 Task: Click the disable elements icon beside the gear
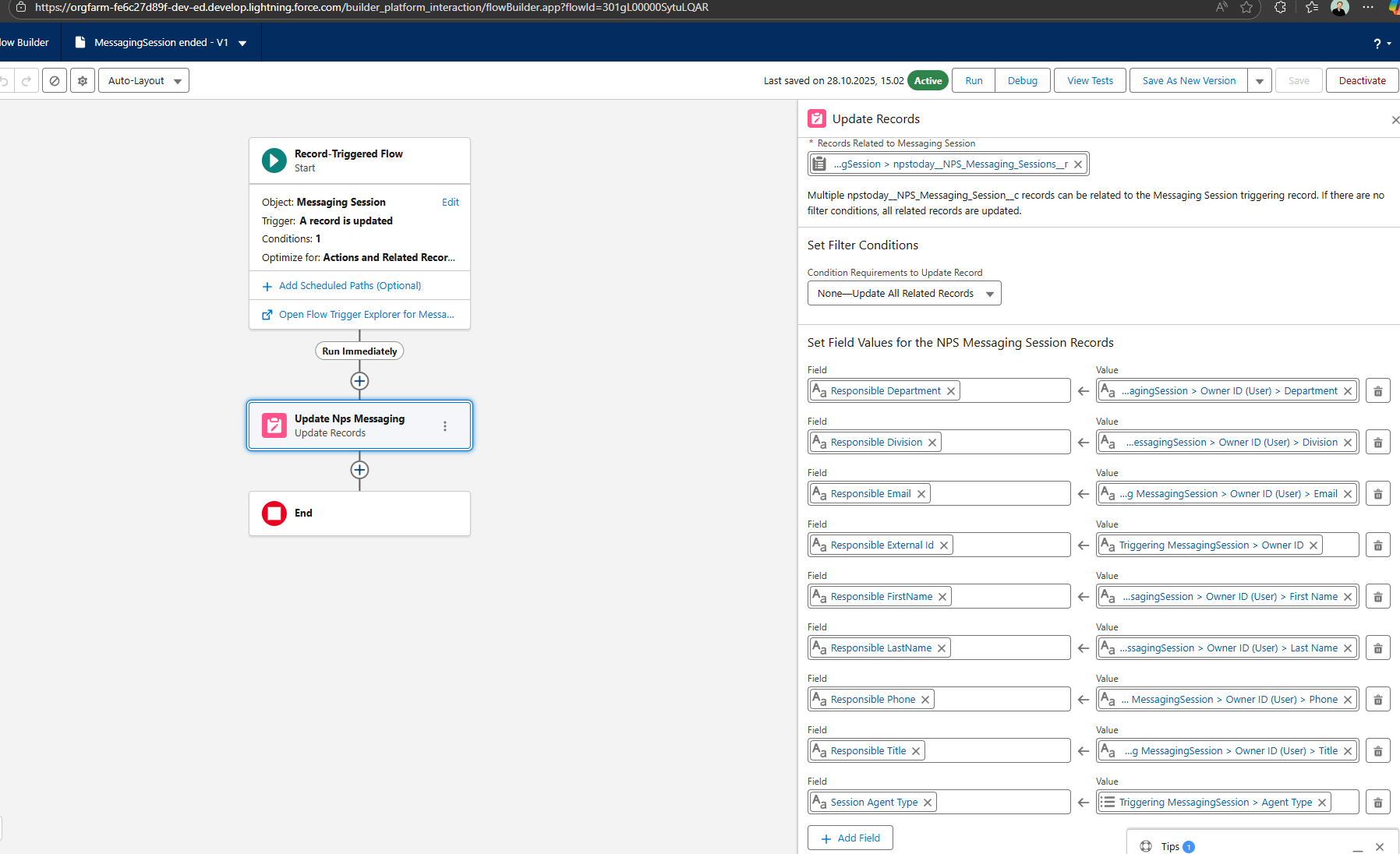coord(54,80)
